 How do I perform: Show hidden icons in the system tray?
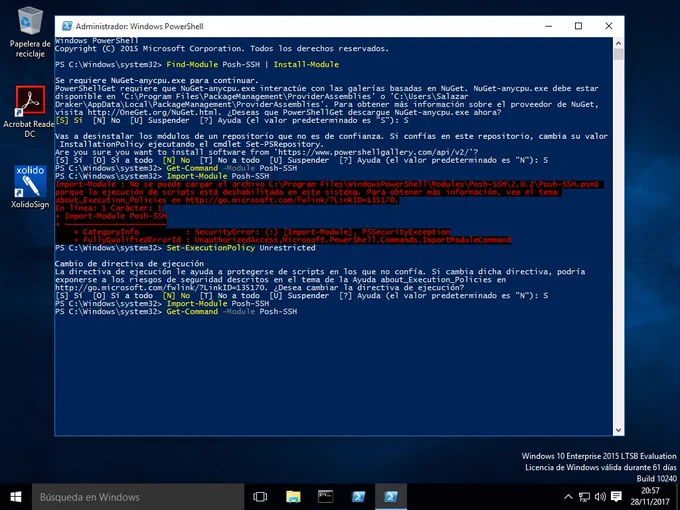coord(568,497)
